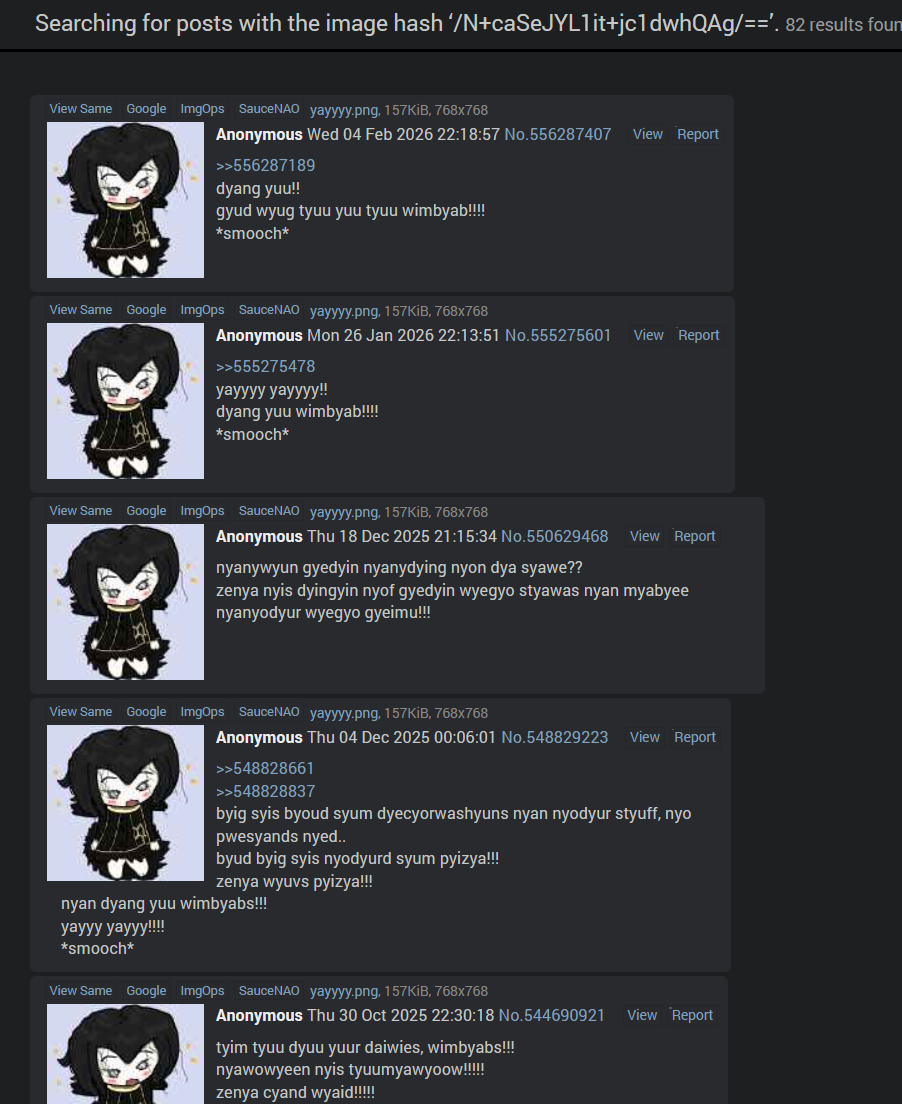Follow quote link >>548828837
This screenshot has height=1104, width=902.
[265, 791]
